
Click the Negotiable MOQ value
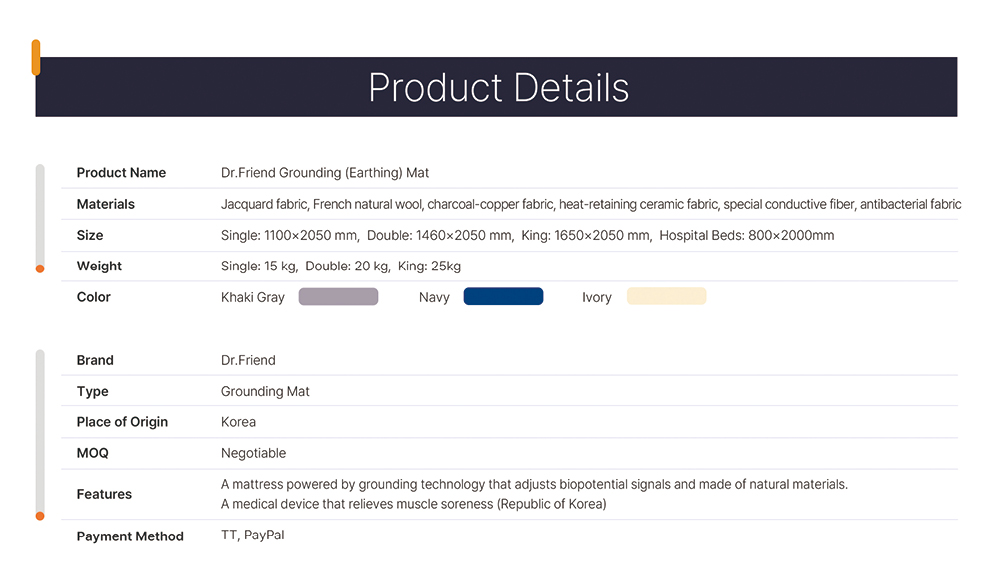[x=253, y=453]
